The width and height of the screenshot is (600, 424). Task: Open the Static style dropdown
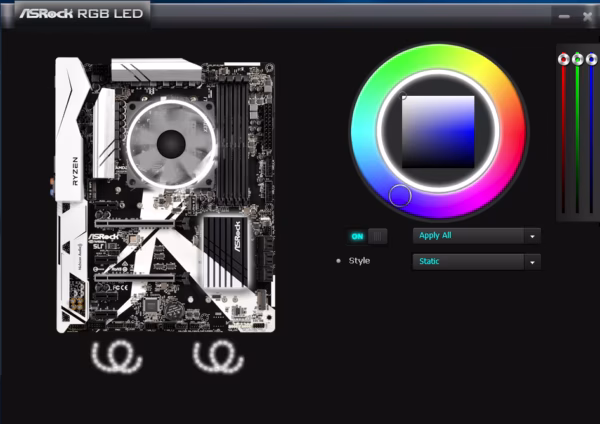tap(476, 262)
